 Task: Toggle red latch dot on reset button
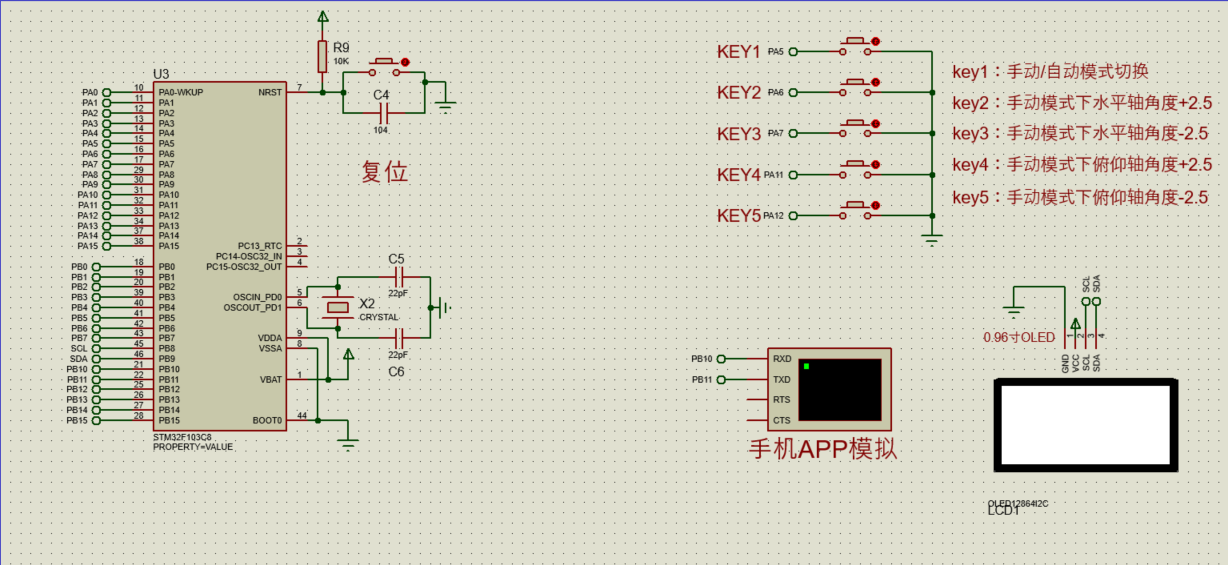point(405,62)
